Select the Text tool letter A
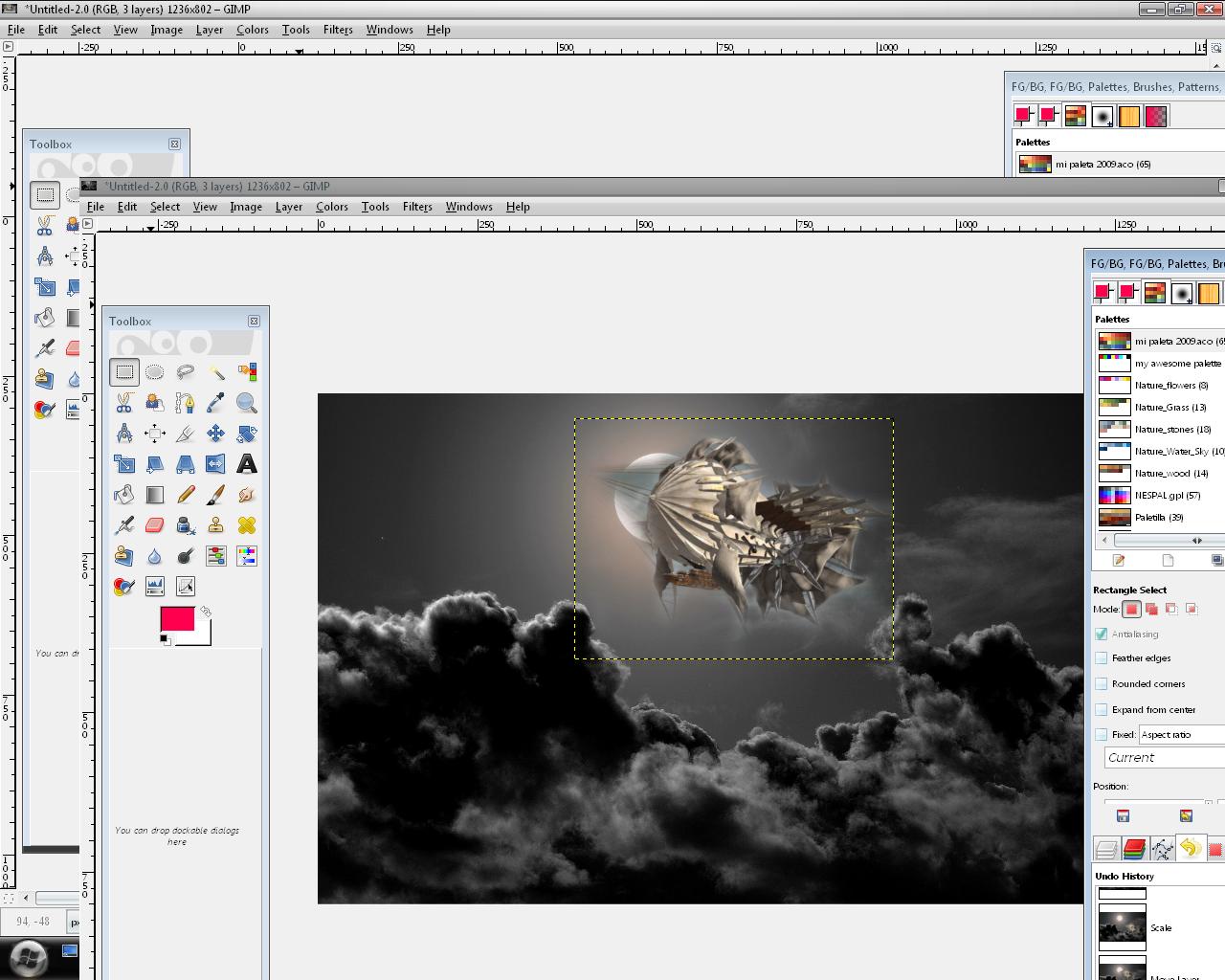Image resolution: width=1225 pixels, height=980 pixels. pyautogui.click(x=247, y=464)
